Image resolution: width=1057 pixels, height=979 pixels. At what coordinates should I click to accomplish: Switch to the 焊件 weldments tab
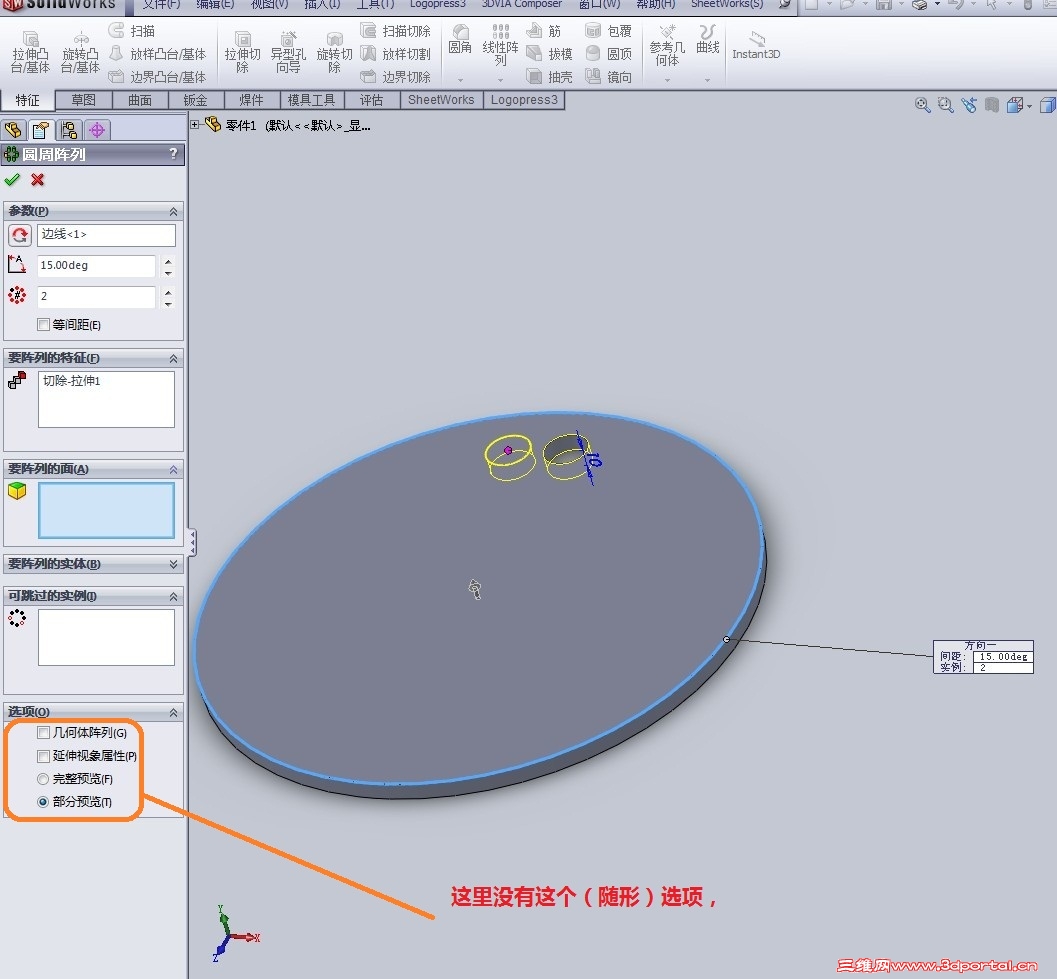(x=251, y=100)
